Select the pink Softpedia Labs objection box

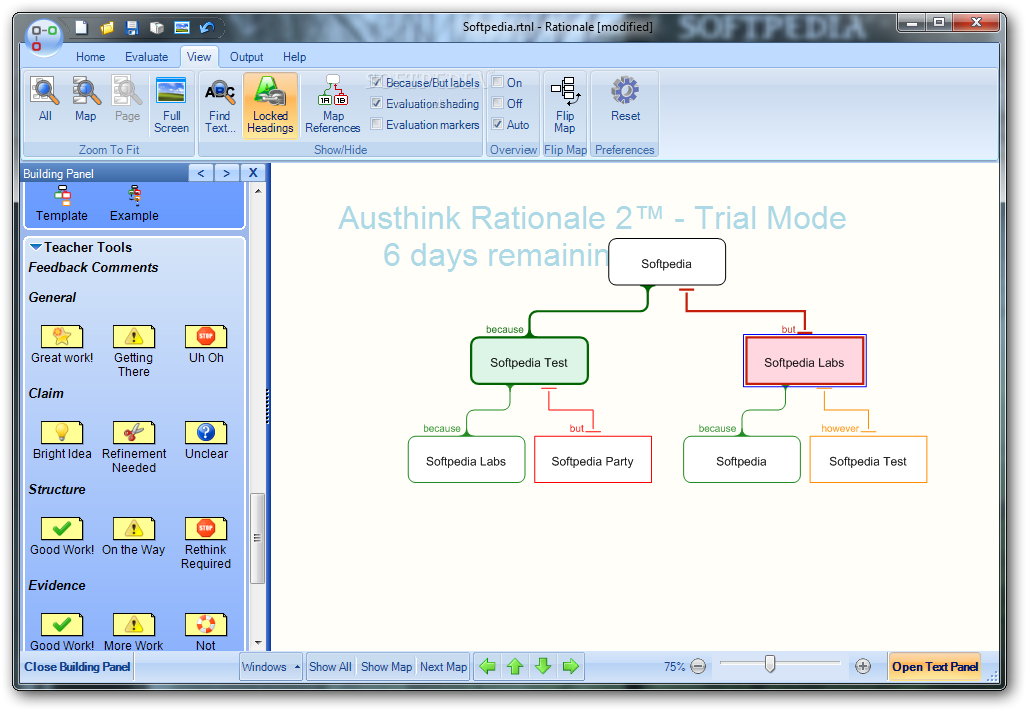click(804, 361)
